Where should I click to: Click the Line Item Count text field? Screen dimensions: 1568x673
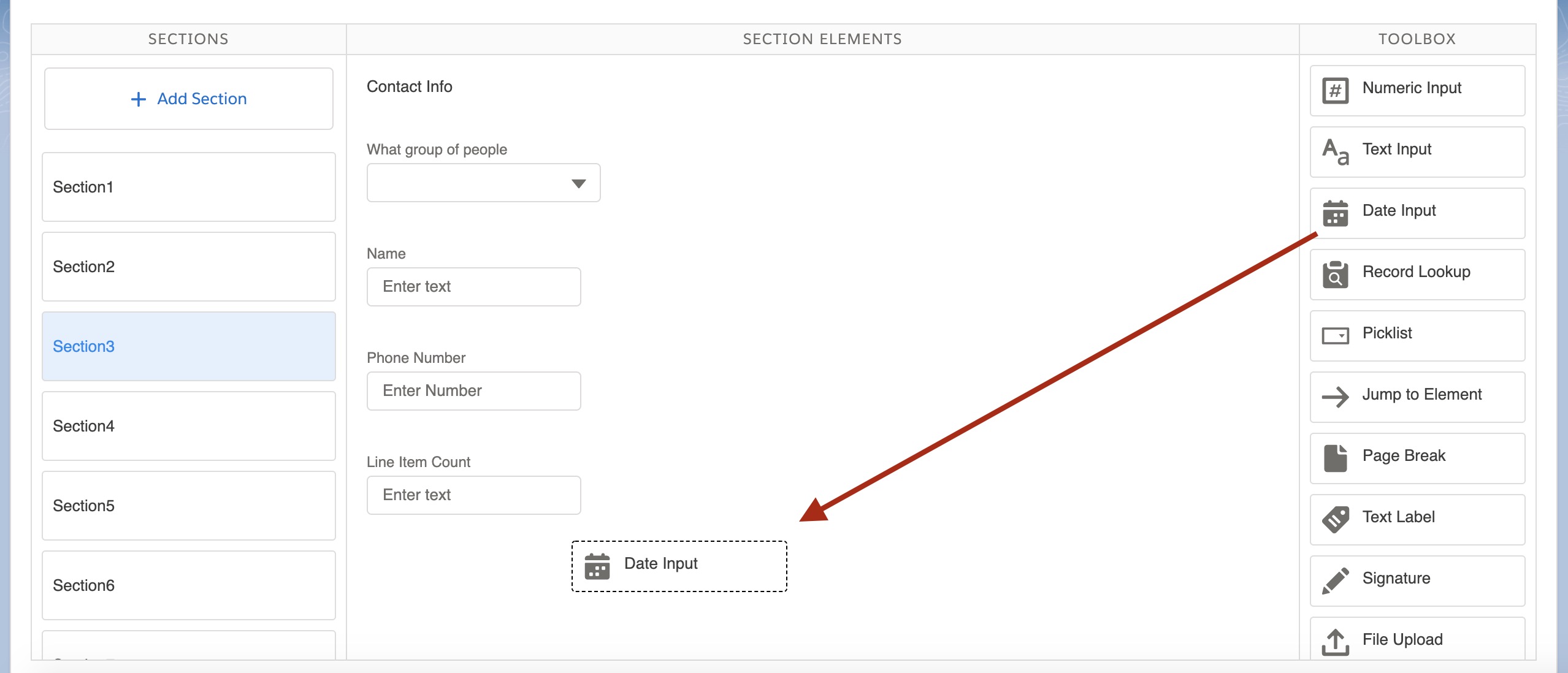coord(473,495)
